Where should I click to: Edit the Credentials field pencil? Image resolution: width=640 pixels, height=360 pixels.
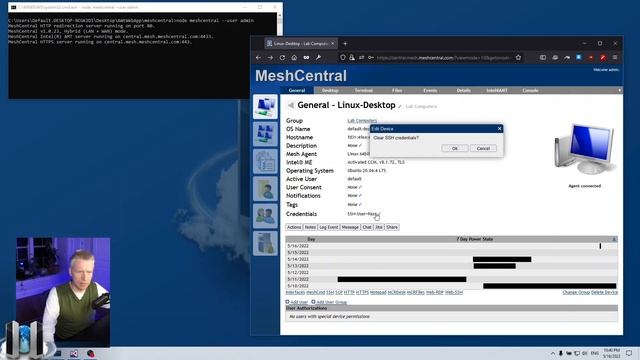(x=379, y=214)
